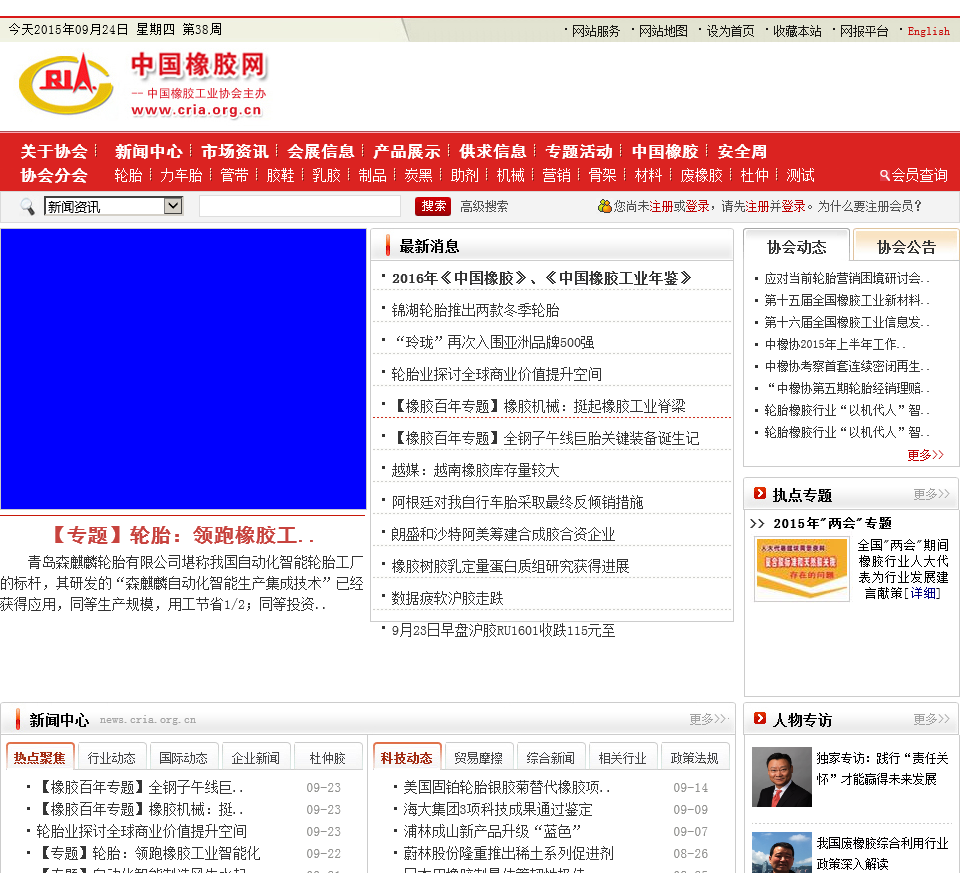Open the 新闻资讯 search category dropdown
The height and width of the screenshot is (873, 960).
(113, 206)
